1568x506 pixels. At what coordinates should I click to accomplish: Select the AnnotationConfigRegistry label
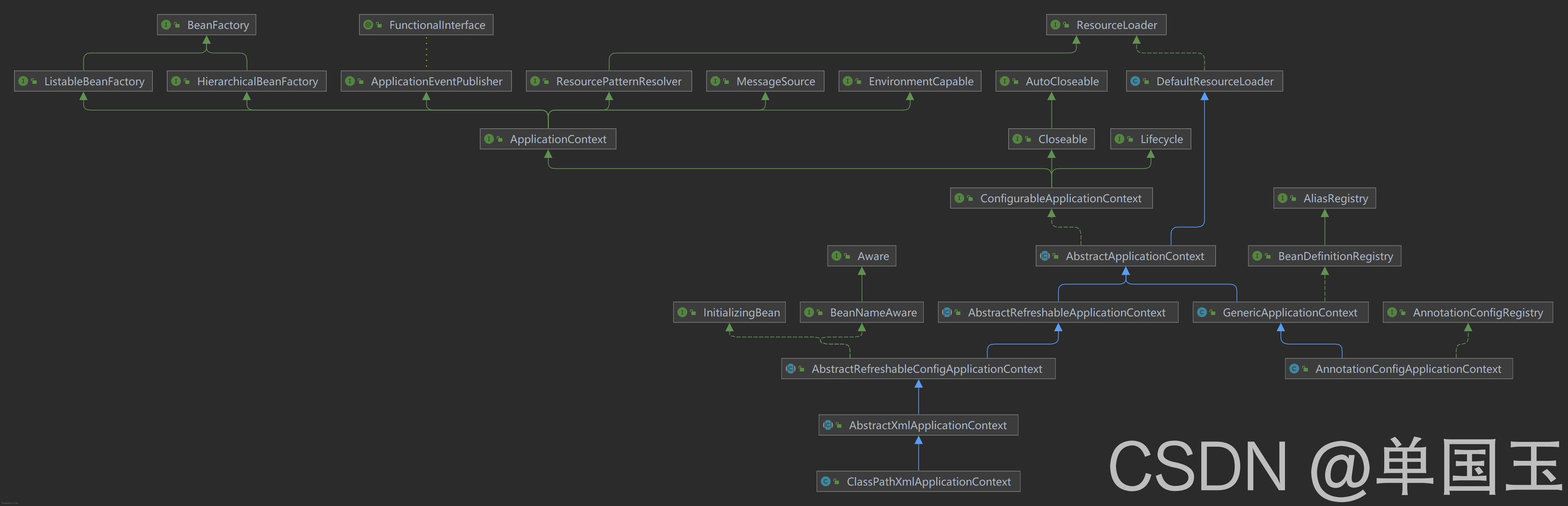(x=1478, y=313)
